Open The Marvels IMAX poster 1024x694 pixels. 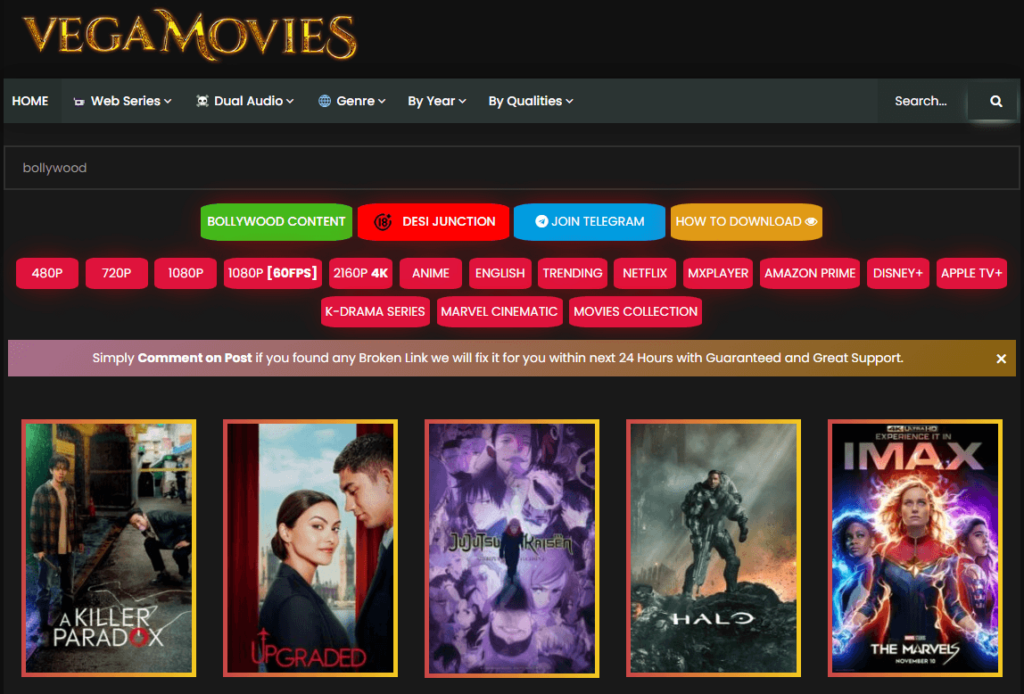[915, 548]
